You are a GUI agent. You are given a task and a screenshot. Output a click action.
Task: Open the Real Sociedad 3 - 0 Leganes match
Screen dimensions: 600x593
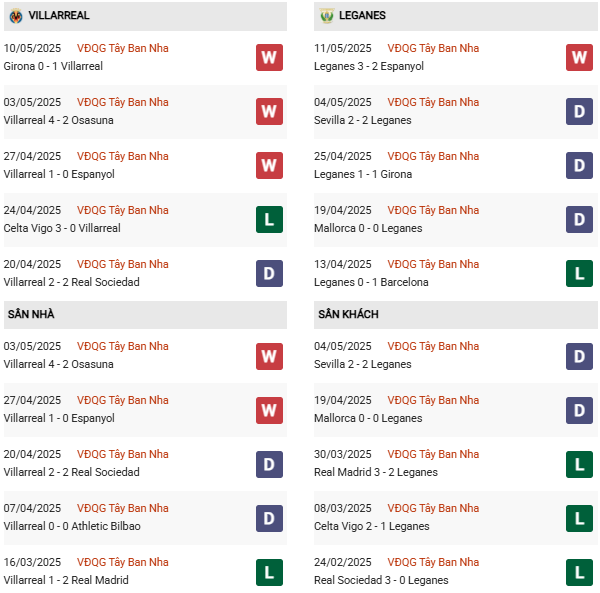point(381,580)
